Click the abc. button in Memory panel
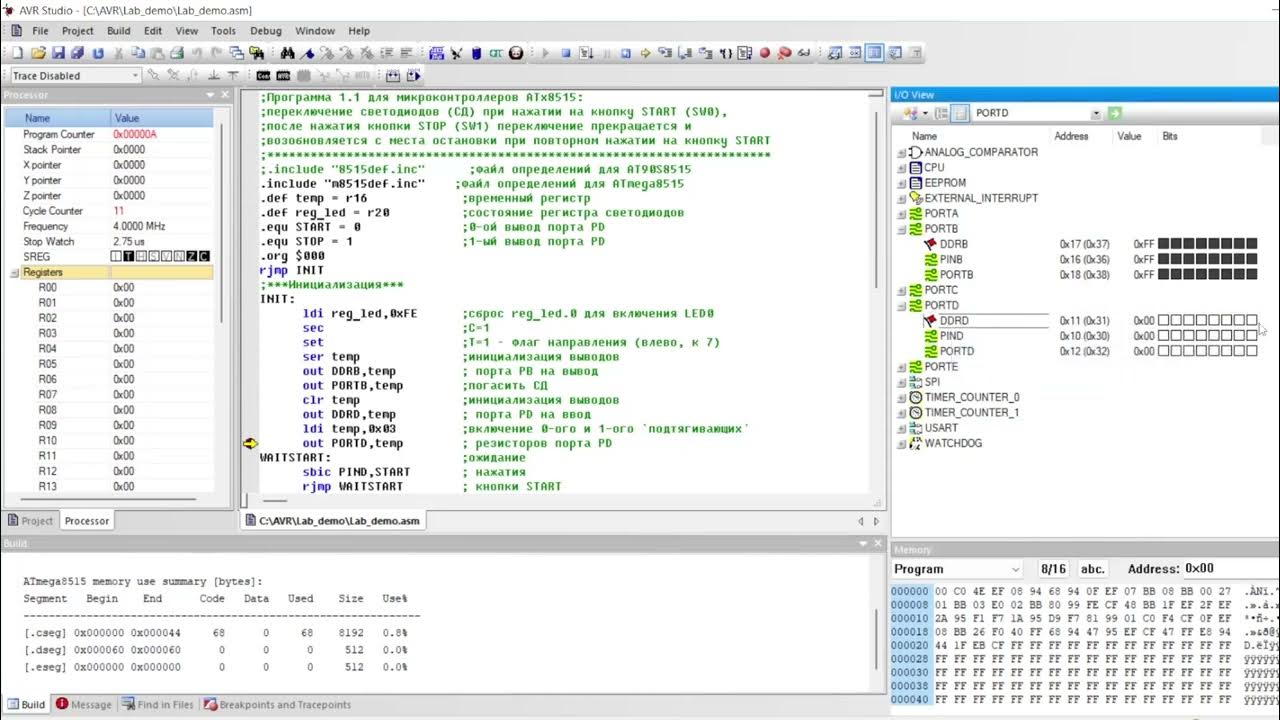Screen dimensions: 1280x720 click(1093, 569)
